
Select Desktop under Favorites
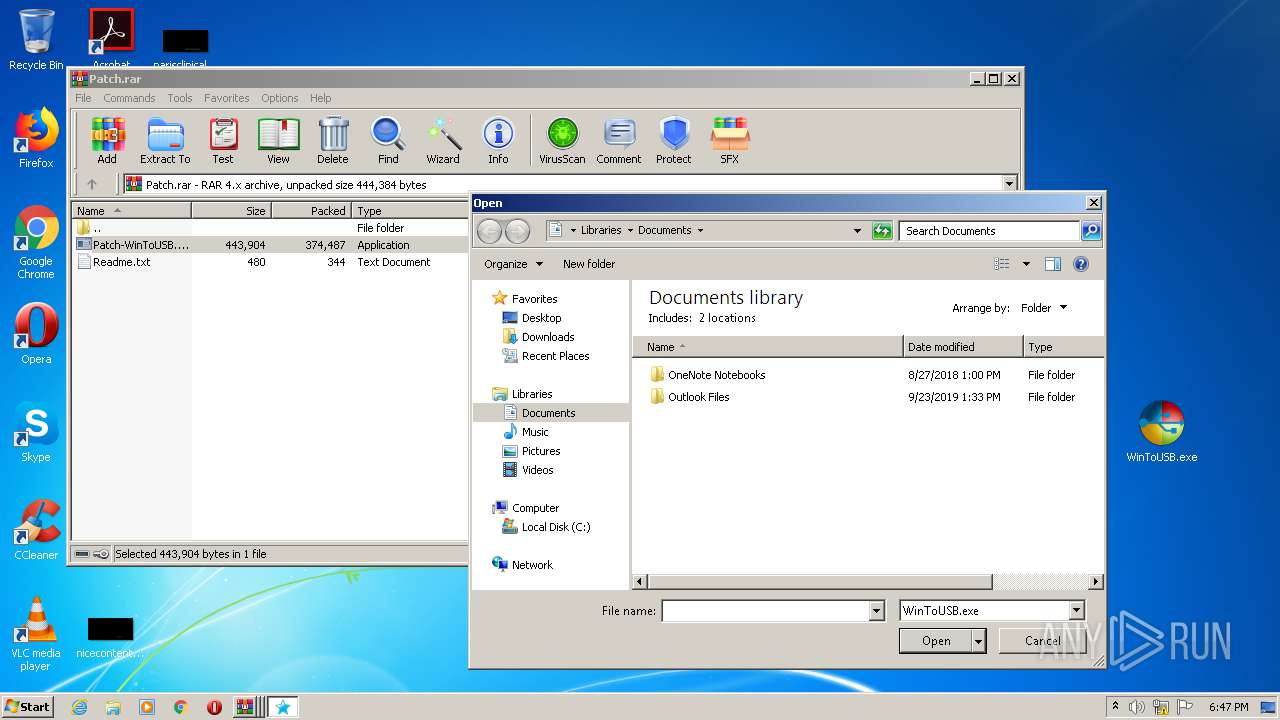coord(541,318)
